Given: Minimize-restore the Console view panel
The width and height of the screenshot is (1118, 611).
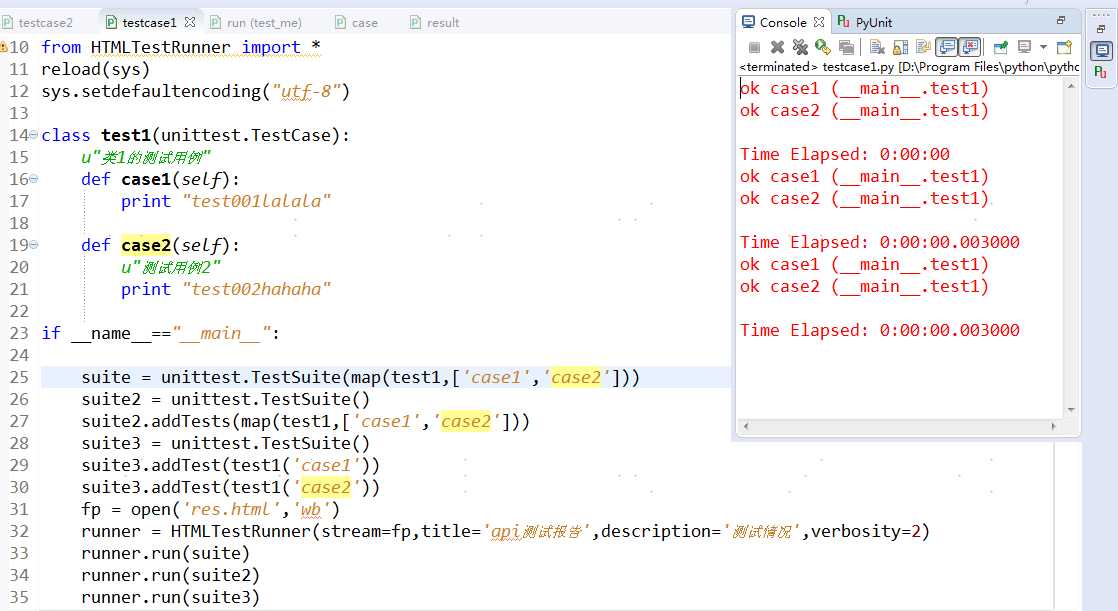Looking at the screenshot, I should tap(1060, 21).
